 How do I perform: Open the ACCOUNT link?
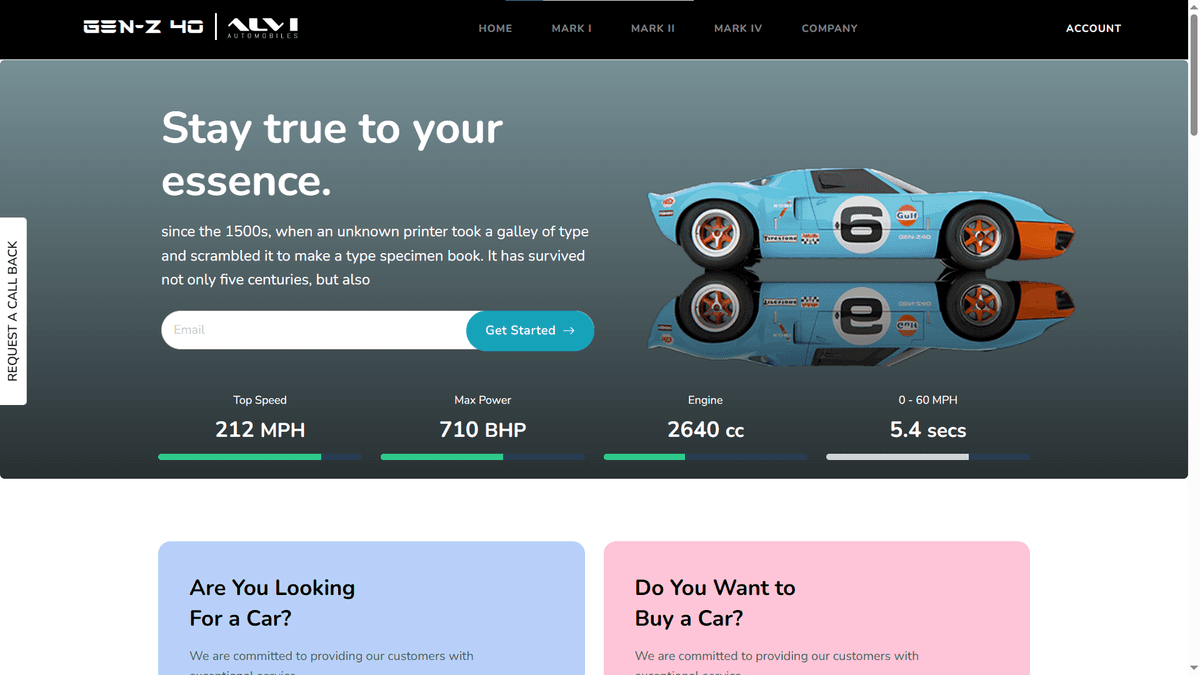click(x=1093, y=28)
